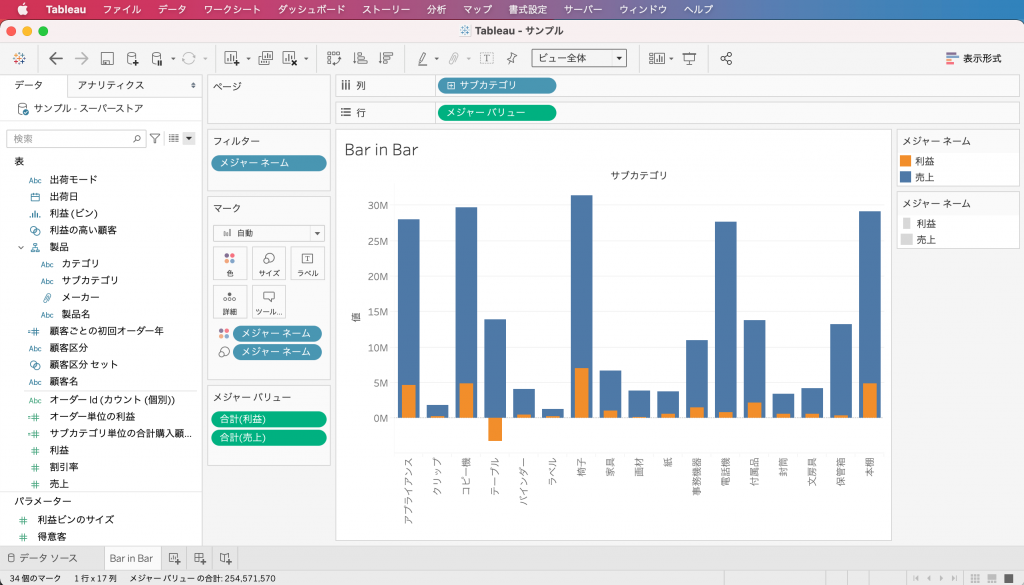
Task: Add a new worksheet tab at the bottom
Action: (174, 558)
